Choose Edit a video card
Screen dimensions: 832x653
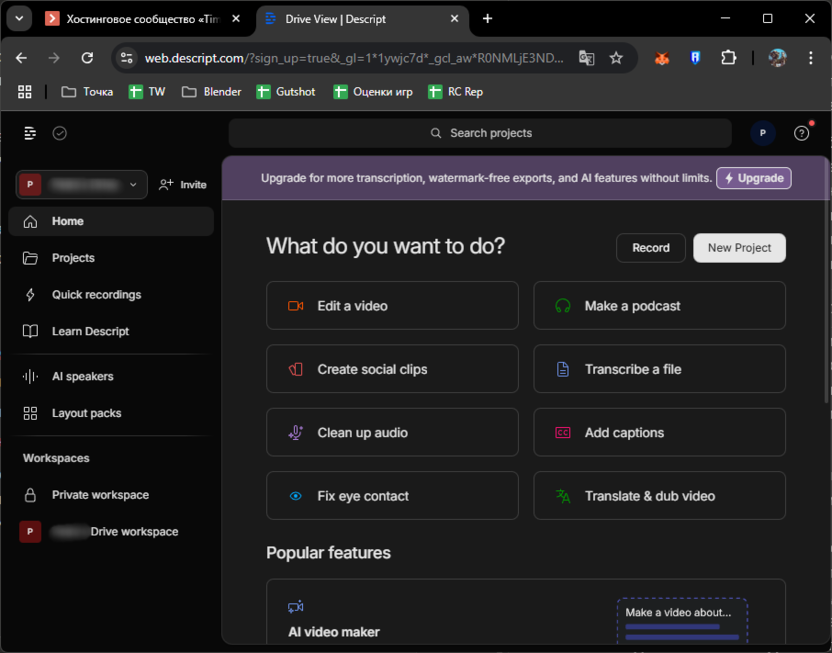click(392, 306)
